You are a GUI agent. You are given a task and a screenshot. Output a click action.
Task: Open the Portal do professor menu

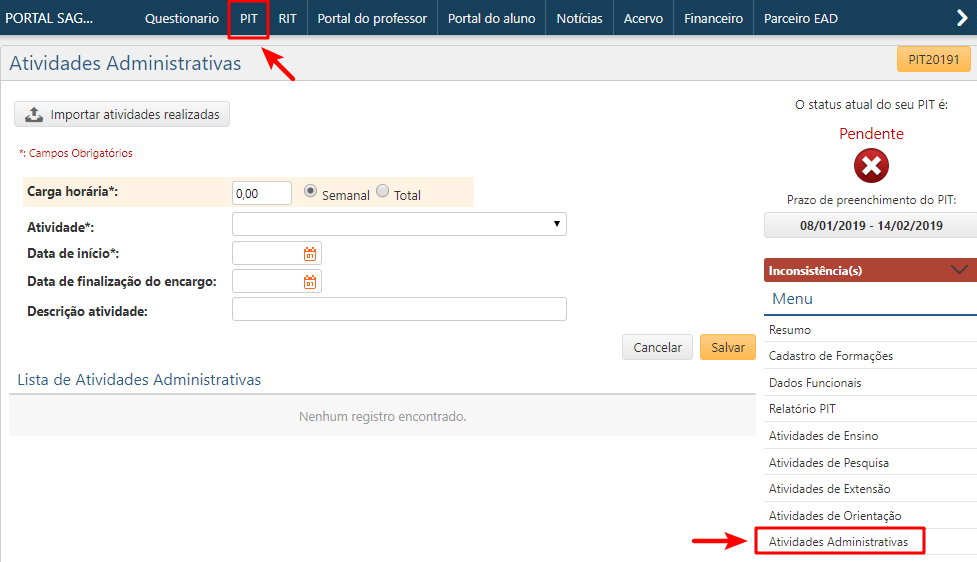point(372,19)
